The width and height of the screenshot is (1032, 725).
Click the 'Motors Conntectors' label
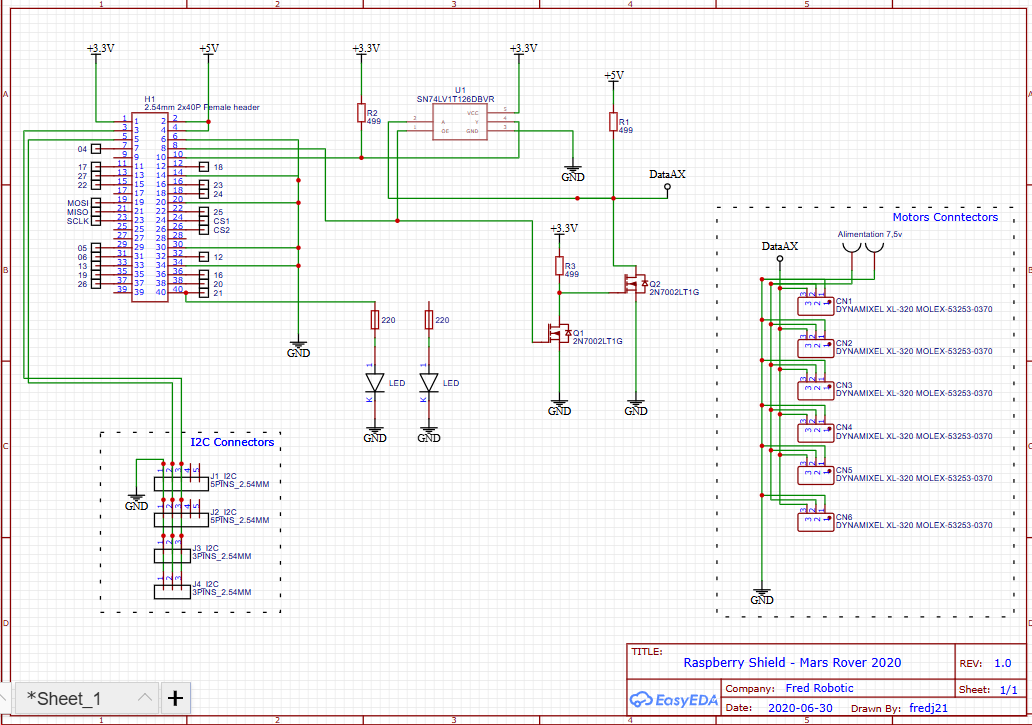point(945,217)
